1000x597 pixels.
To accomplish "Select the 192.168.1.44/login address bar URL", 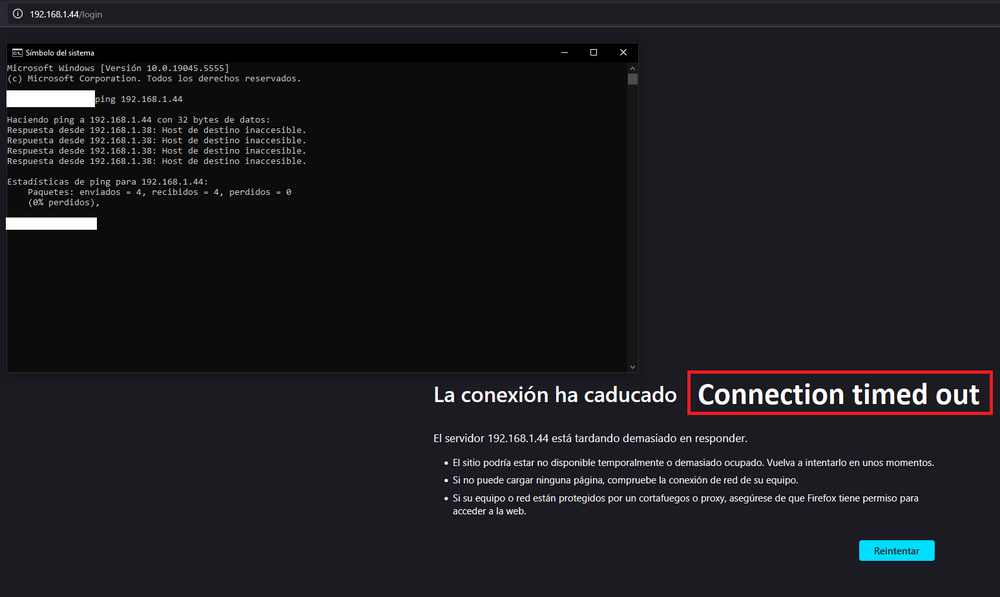I will point(66,14).
